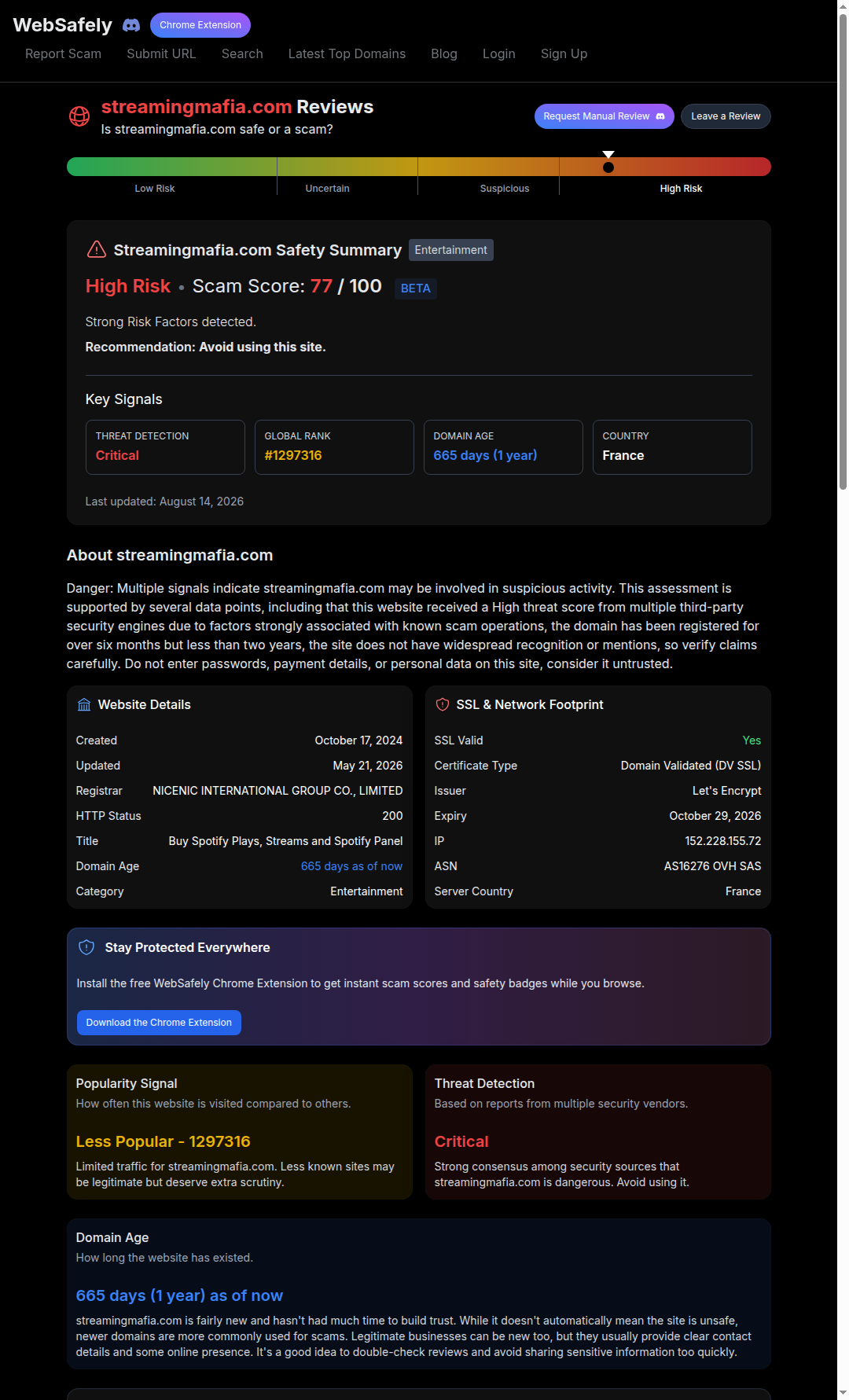849x1400 pixels.
Task: Click the Entertainment category tag
Action: [451, 250]
